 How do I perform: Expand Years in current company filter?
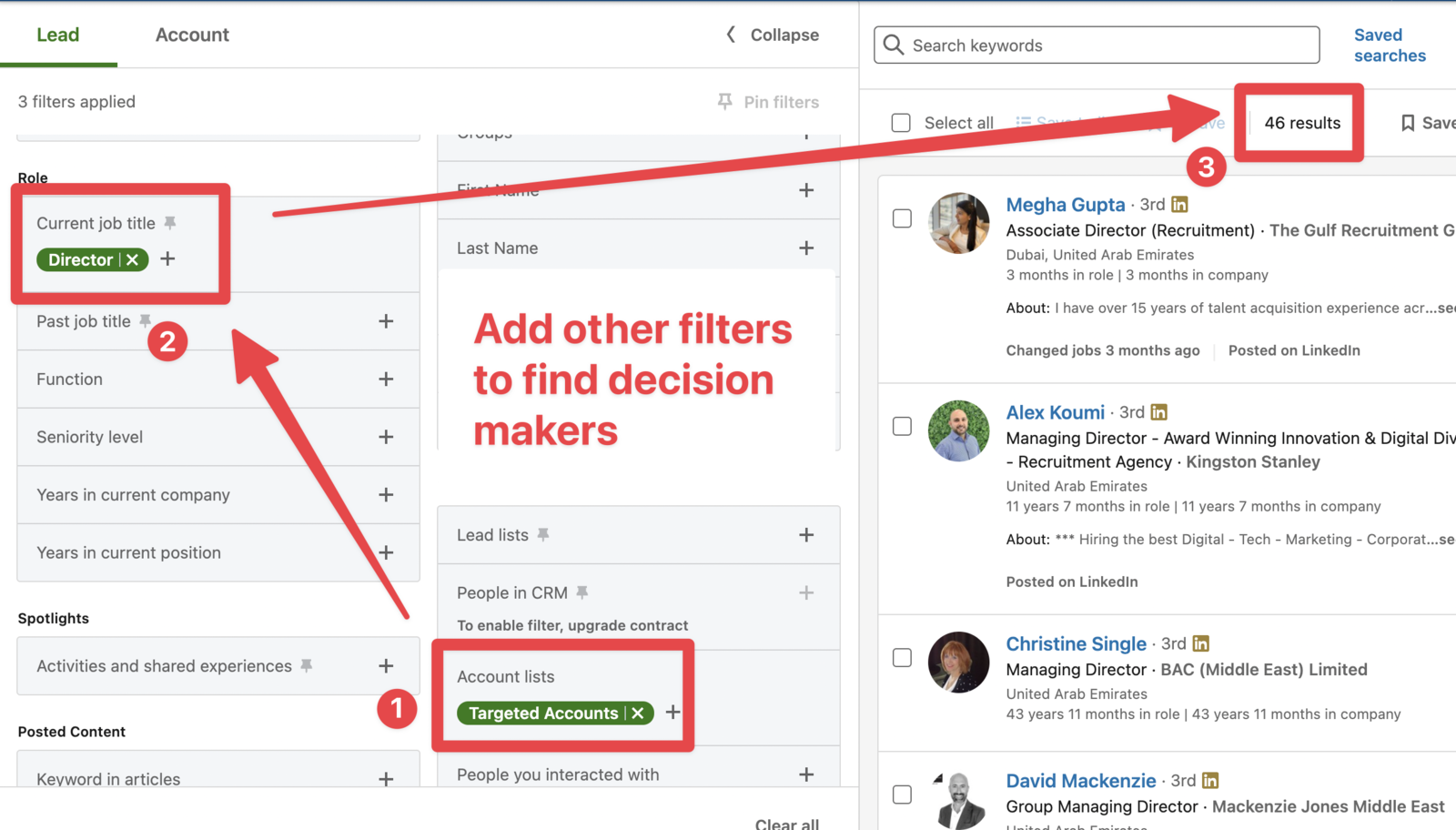(386, 494)
